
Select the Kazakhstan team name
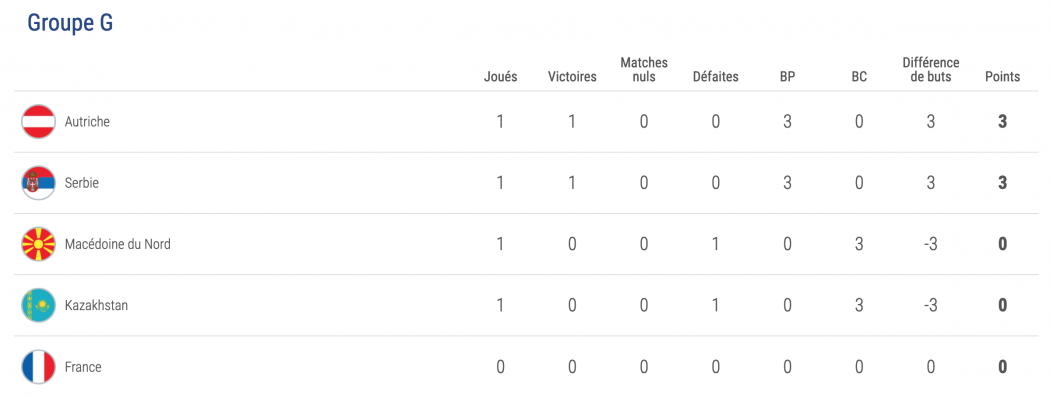tap(96, 306)
